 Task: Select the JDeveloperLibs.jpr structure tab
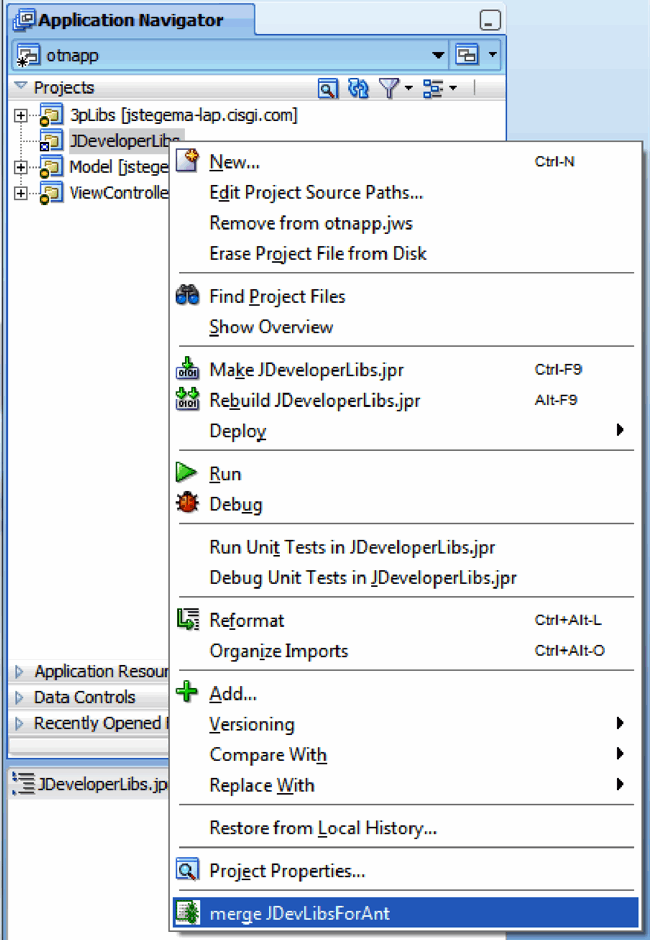click(x=90, y=784)
